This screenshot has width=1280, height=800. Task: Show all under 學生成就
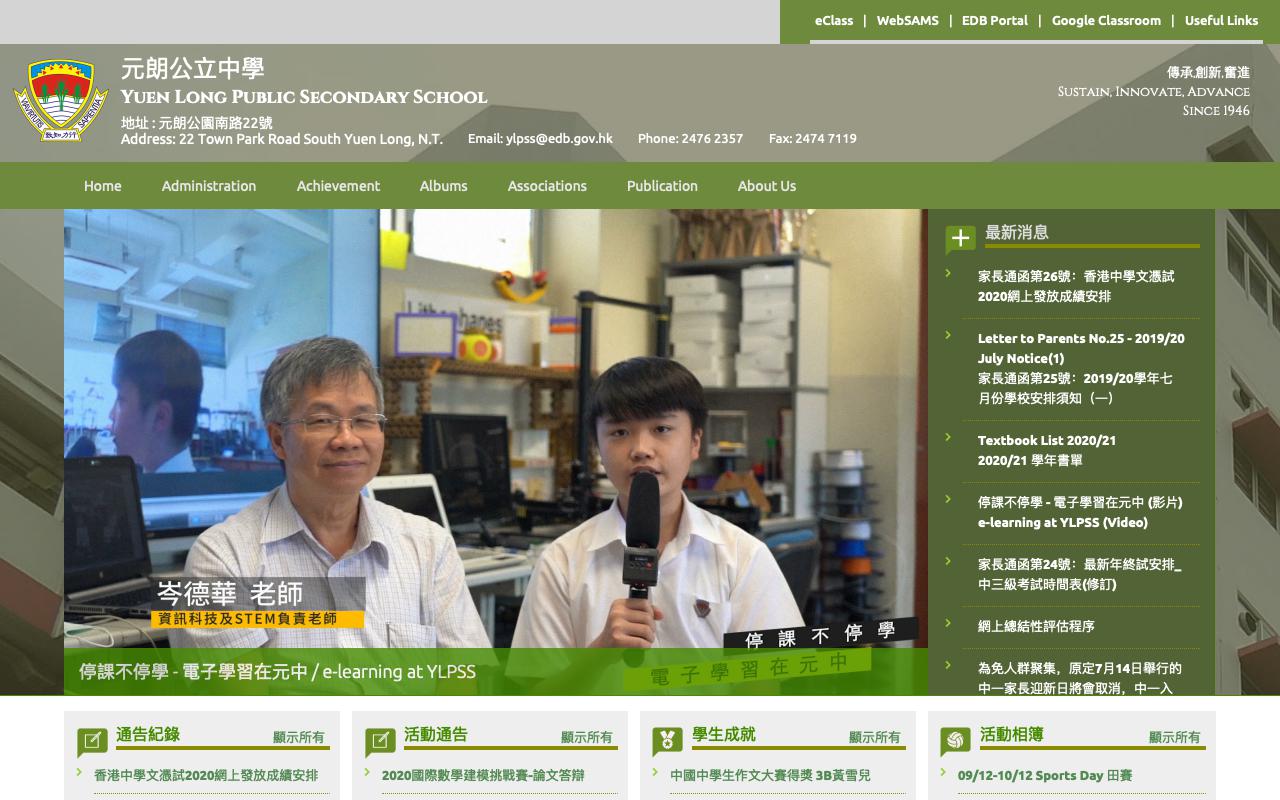pyautogui.click(x=875, y=737)
